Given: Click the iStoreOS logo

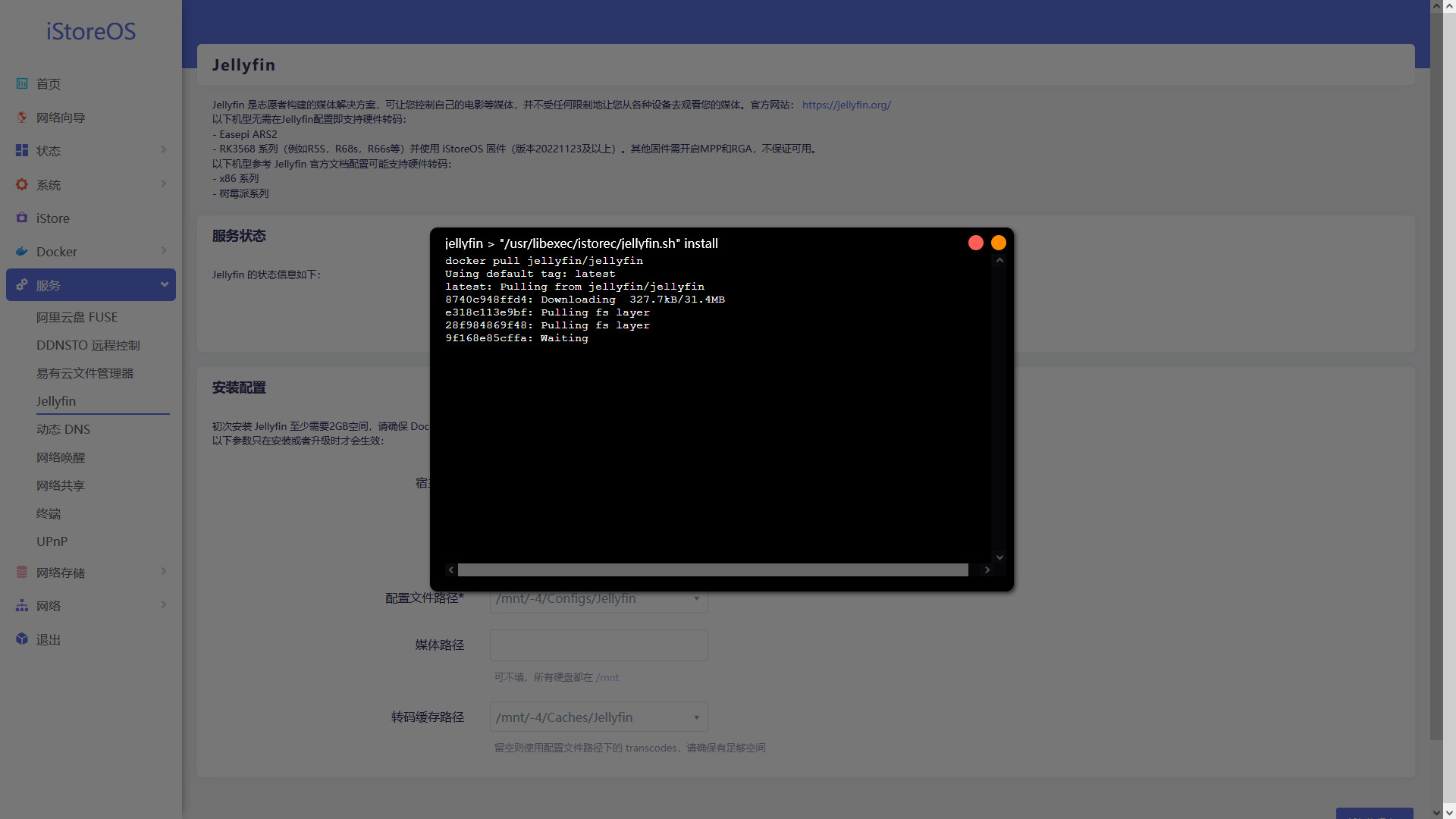Looking at the screenshot, I should click(91, 31).
